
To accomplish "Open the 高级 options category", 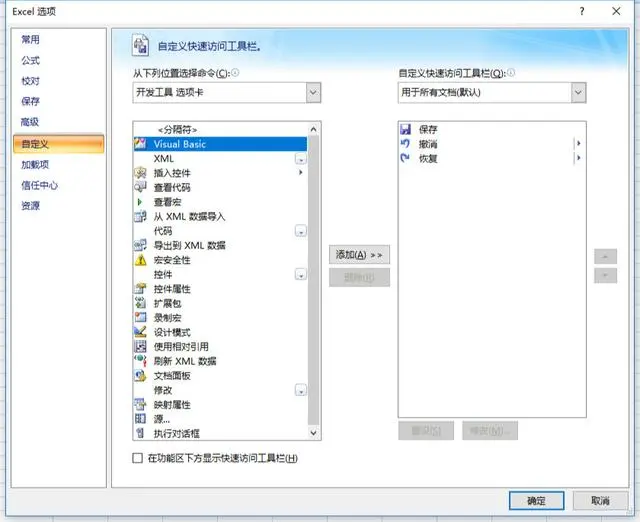I will click(30, 122).
